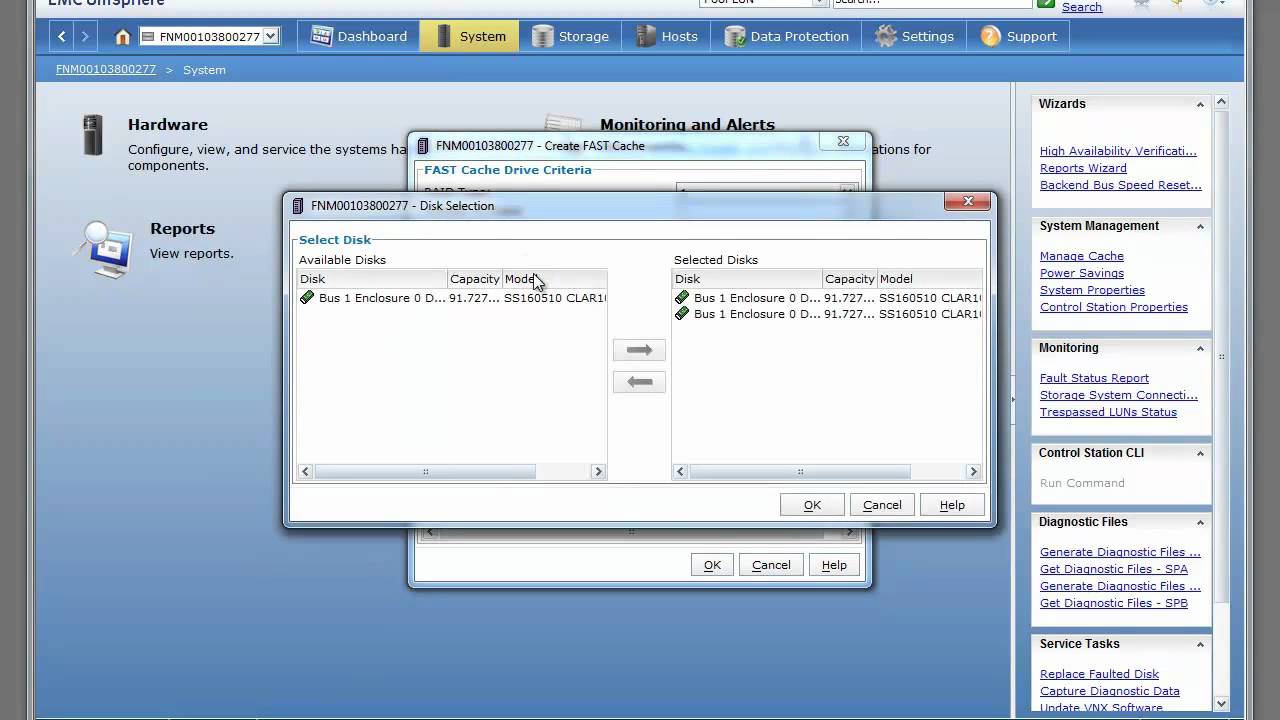Go to home via house icon
Screen dimensions: 1280x720
click(x=123, y=37)
